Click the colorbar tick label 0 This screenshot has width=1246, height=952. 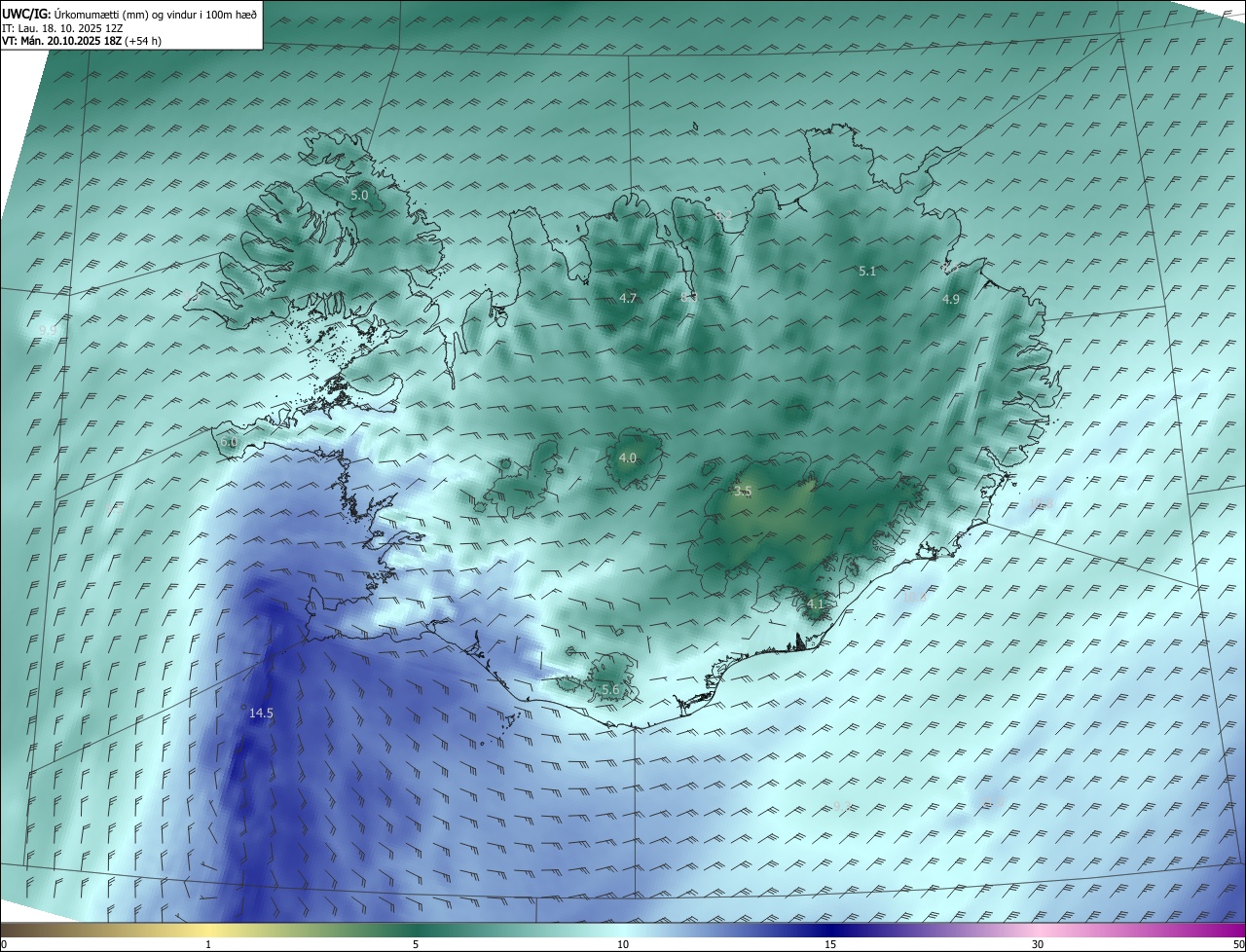tap(4, 944)
